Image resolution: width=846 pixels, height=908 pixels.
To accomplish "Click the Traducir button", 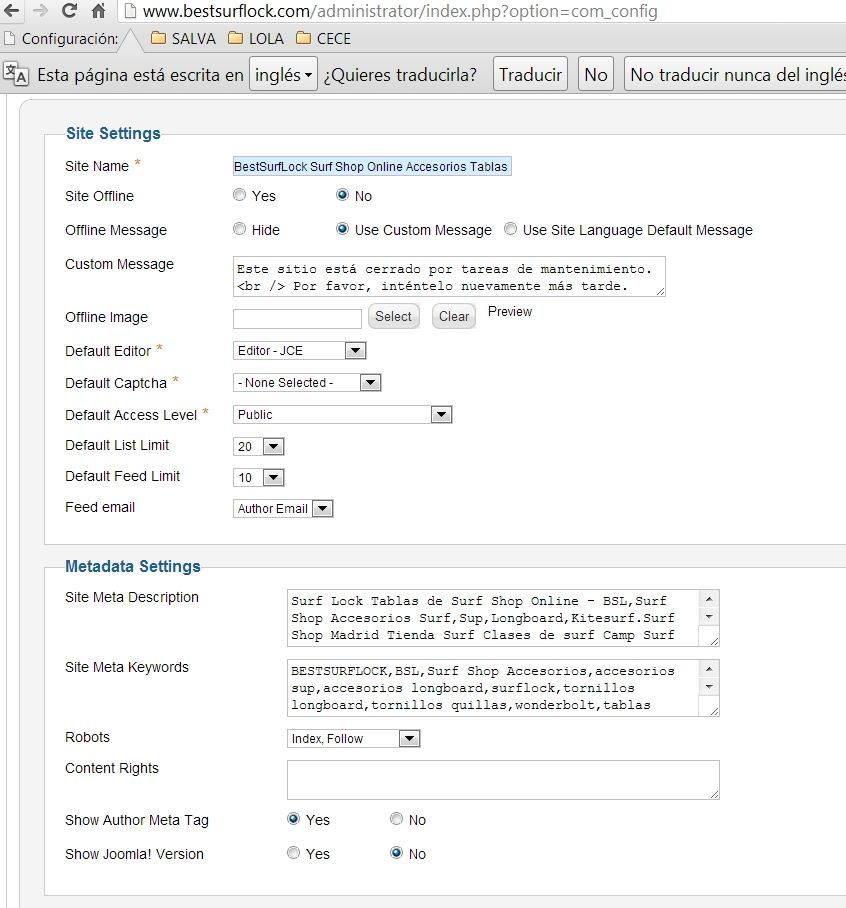I will click(x=530, y=74).
